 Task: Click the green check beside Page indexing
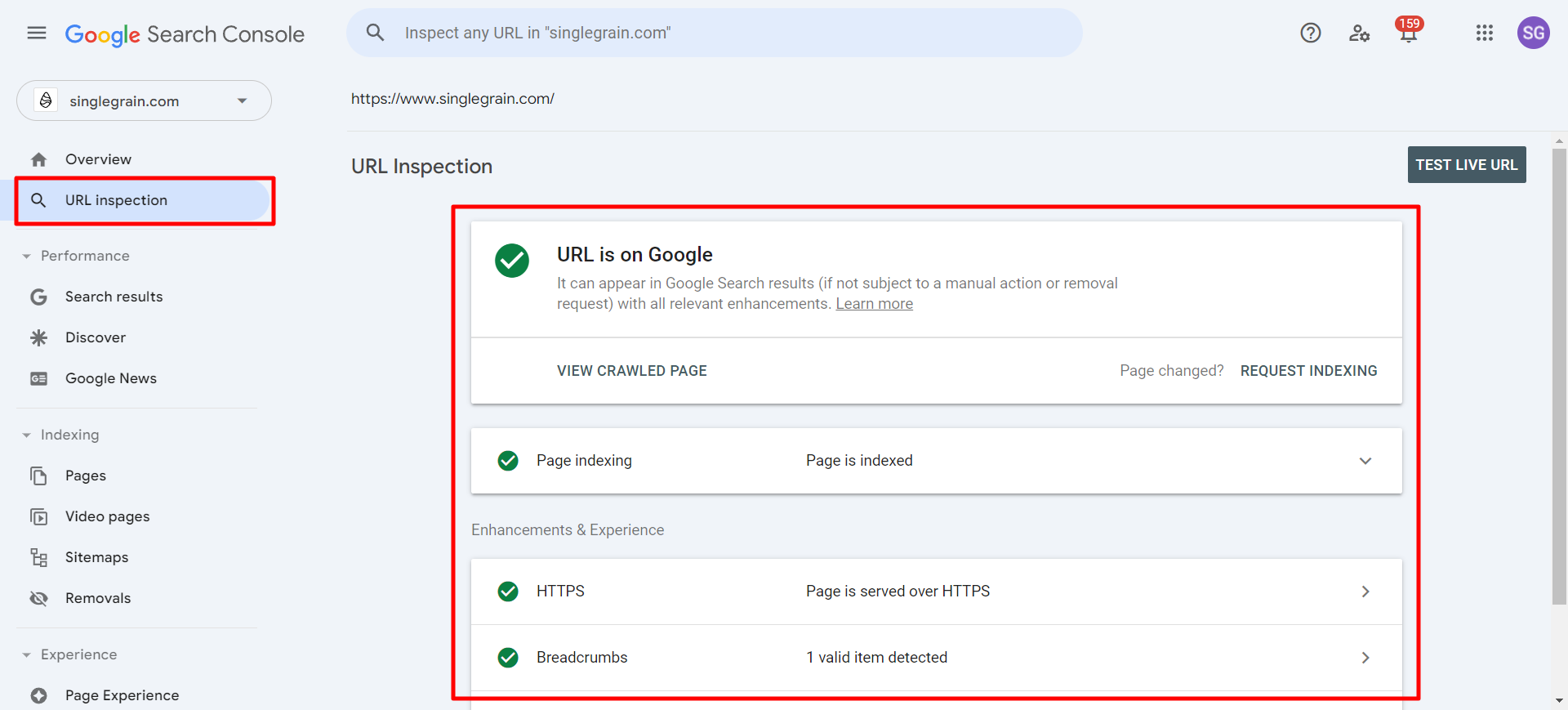pyautogui.click(x=508, y=461)
